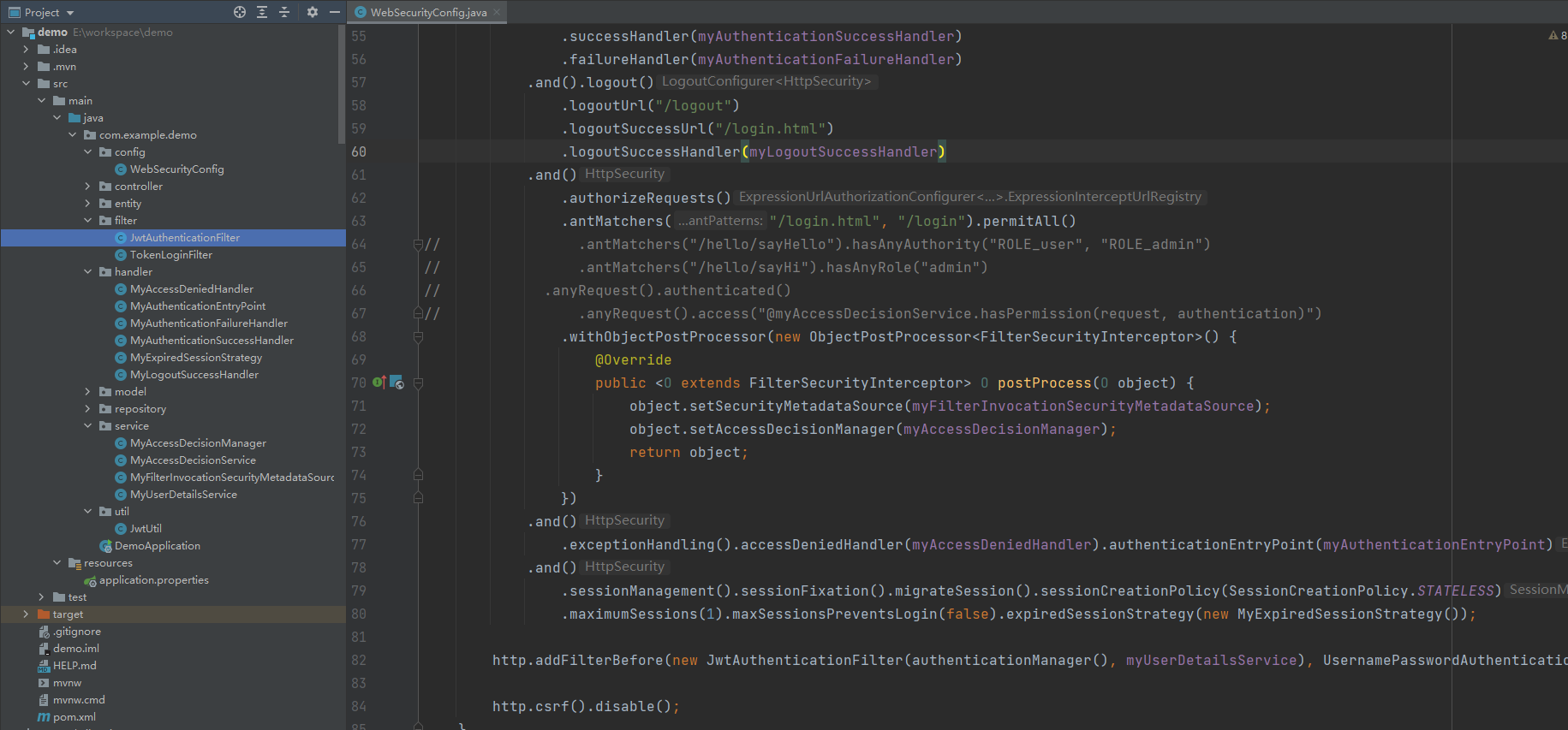Expand the controller package
Screen dimensions: 1568x730
click(87, 186)
